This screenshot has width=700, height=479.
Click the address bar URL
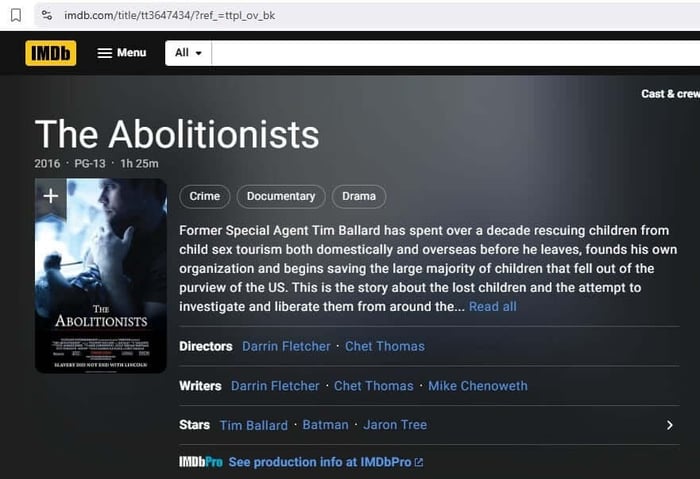pyautogui.click(x=170, y=15)
